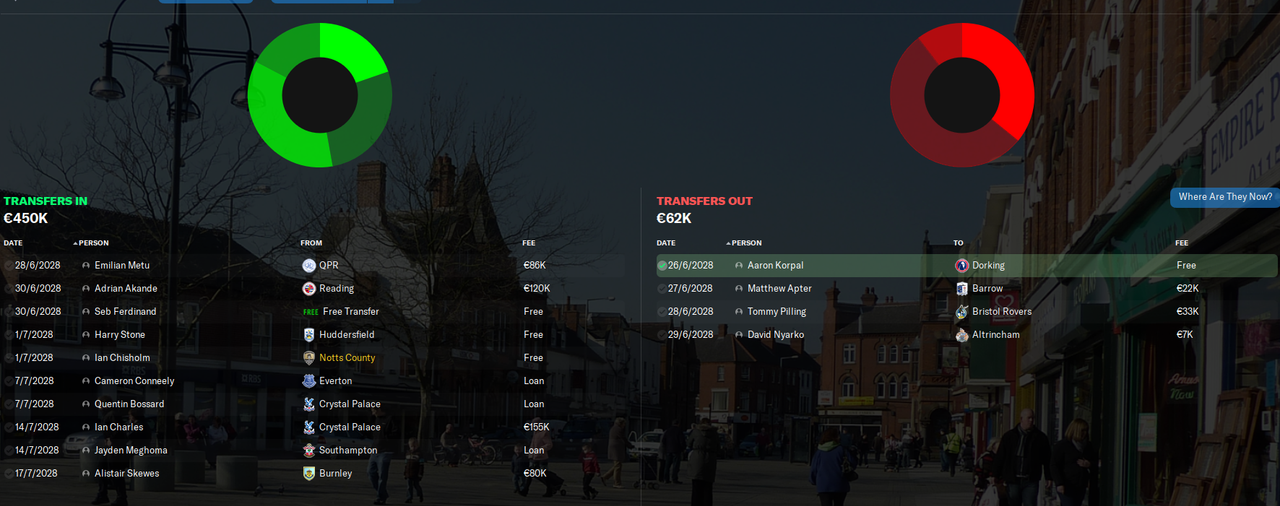Click the Southampton club badge

point(309,450)
